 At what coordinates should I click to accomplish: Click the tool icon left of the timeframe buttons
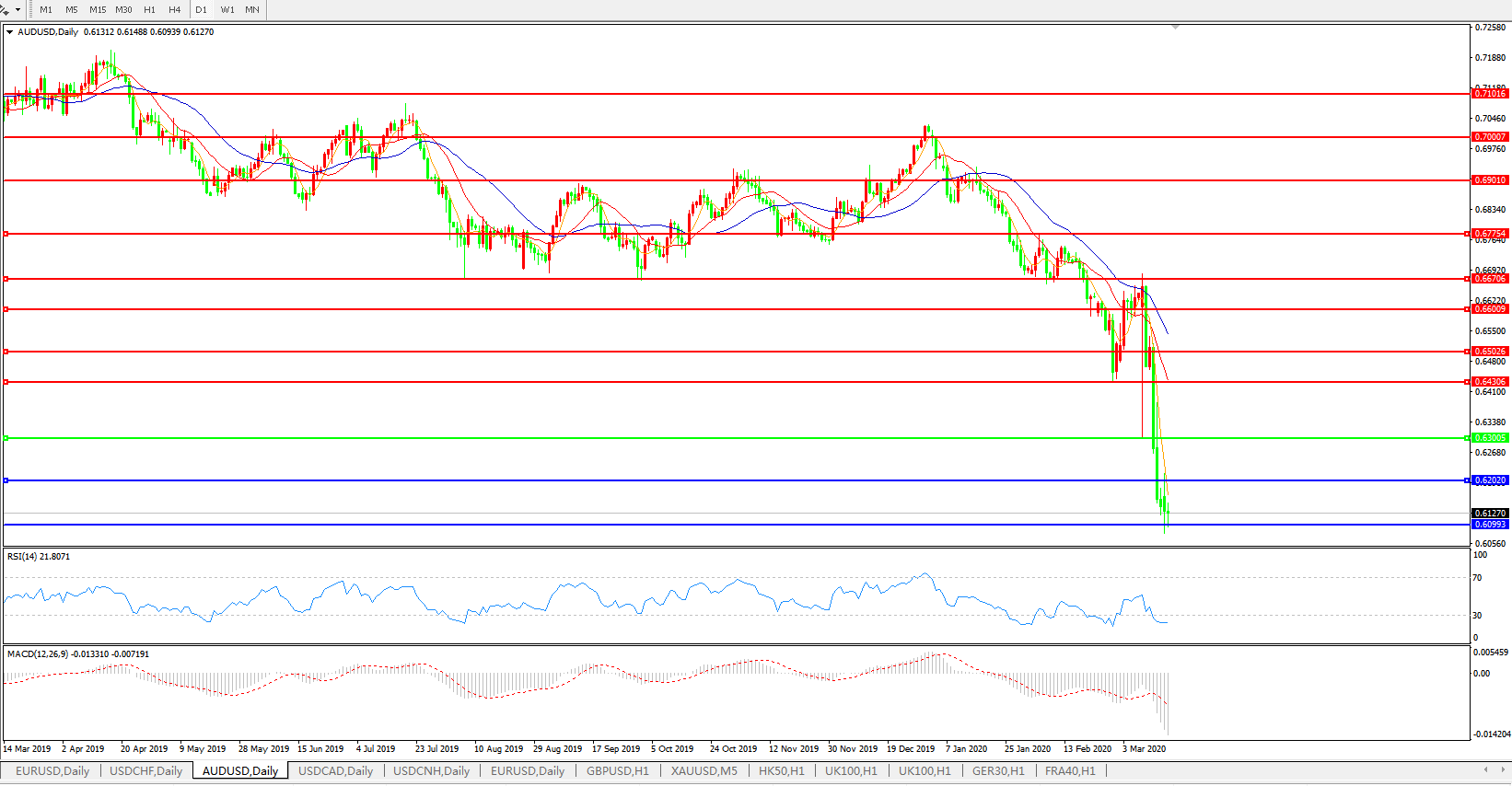pos(4,10)
